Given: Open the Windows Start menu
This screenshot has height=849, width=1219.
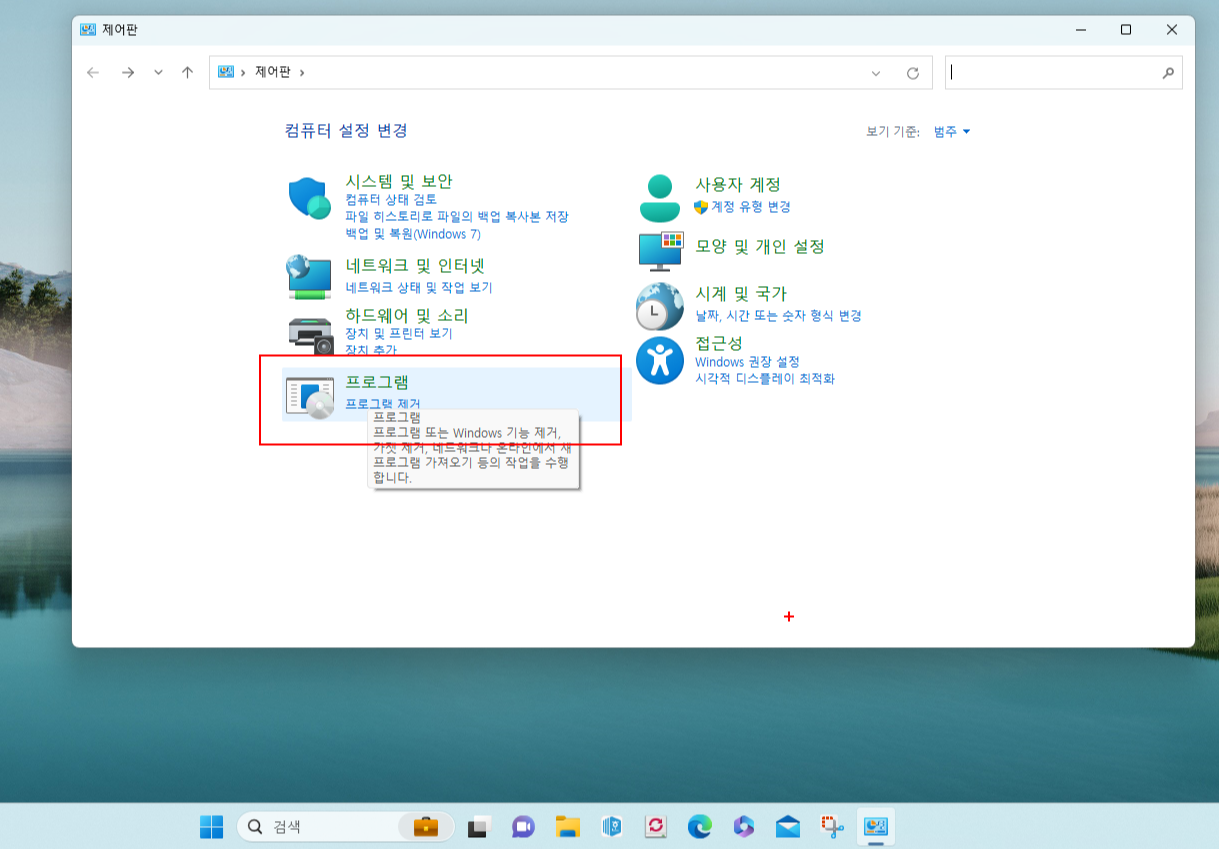Looking at the screenshot, I should (212, 827).
